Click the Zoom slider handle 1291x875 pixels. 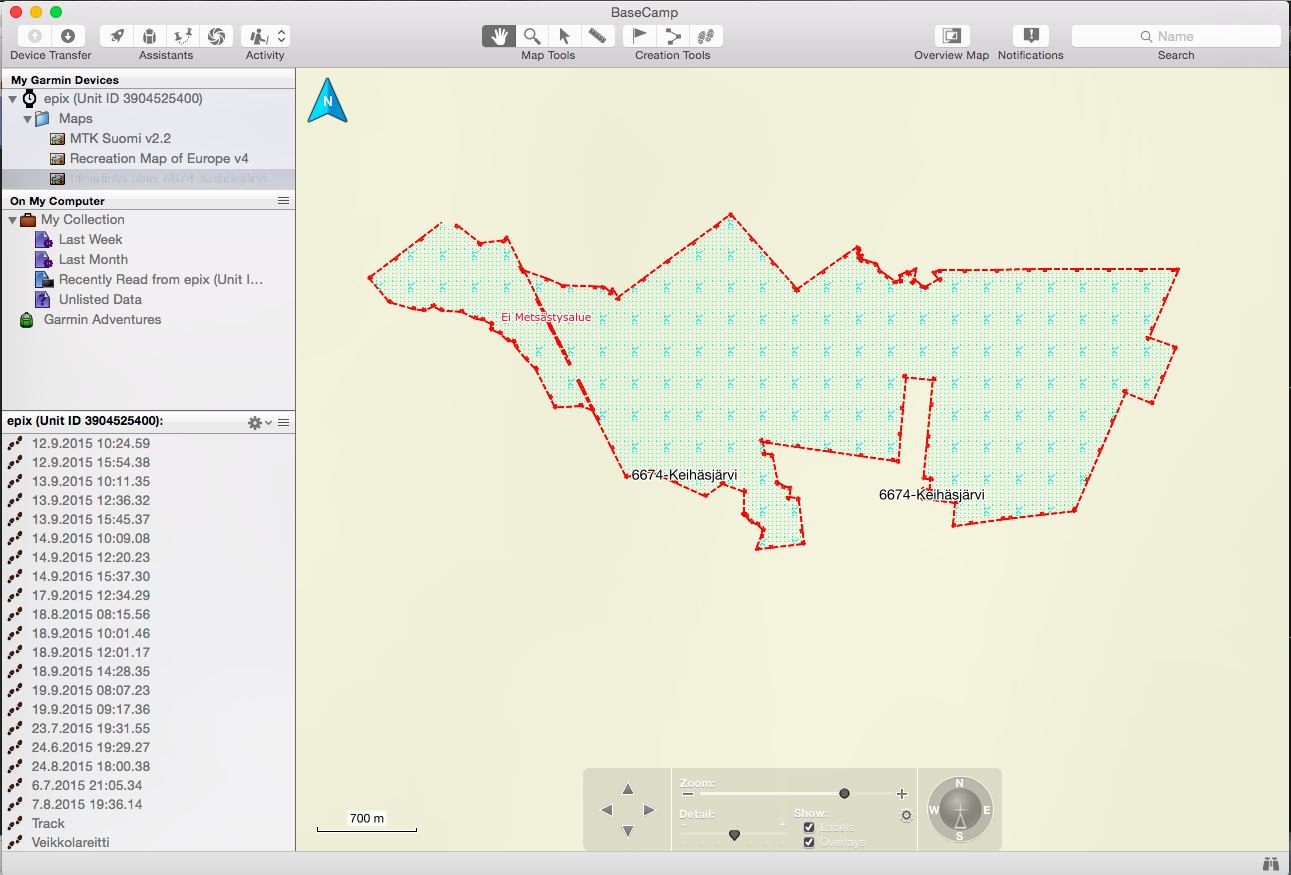click(845, 793)
